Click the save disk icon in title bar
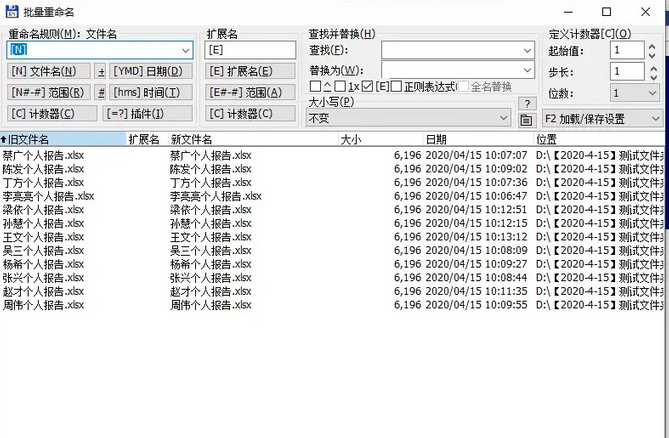Screen dimensions: 669x438 click(11, 9)
